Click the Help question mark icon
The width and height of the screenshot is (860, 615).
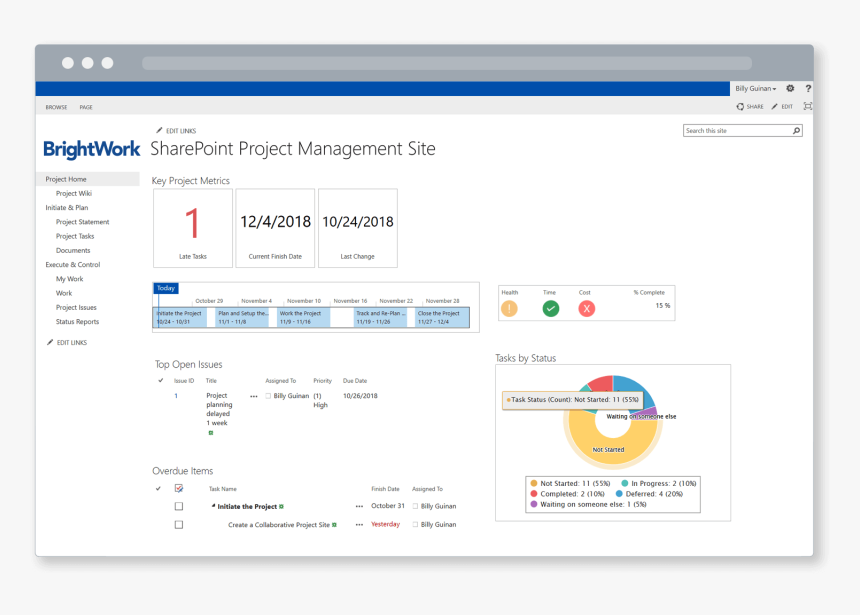(x=808, y=89)
